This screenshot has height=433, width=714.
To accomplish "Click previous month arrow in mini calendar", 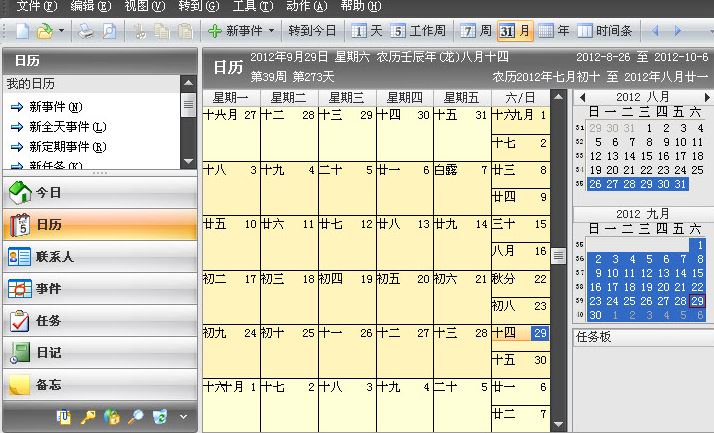I will (582, 97).
